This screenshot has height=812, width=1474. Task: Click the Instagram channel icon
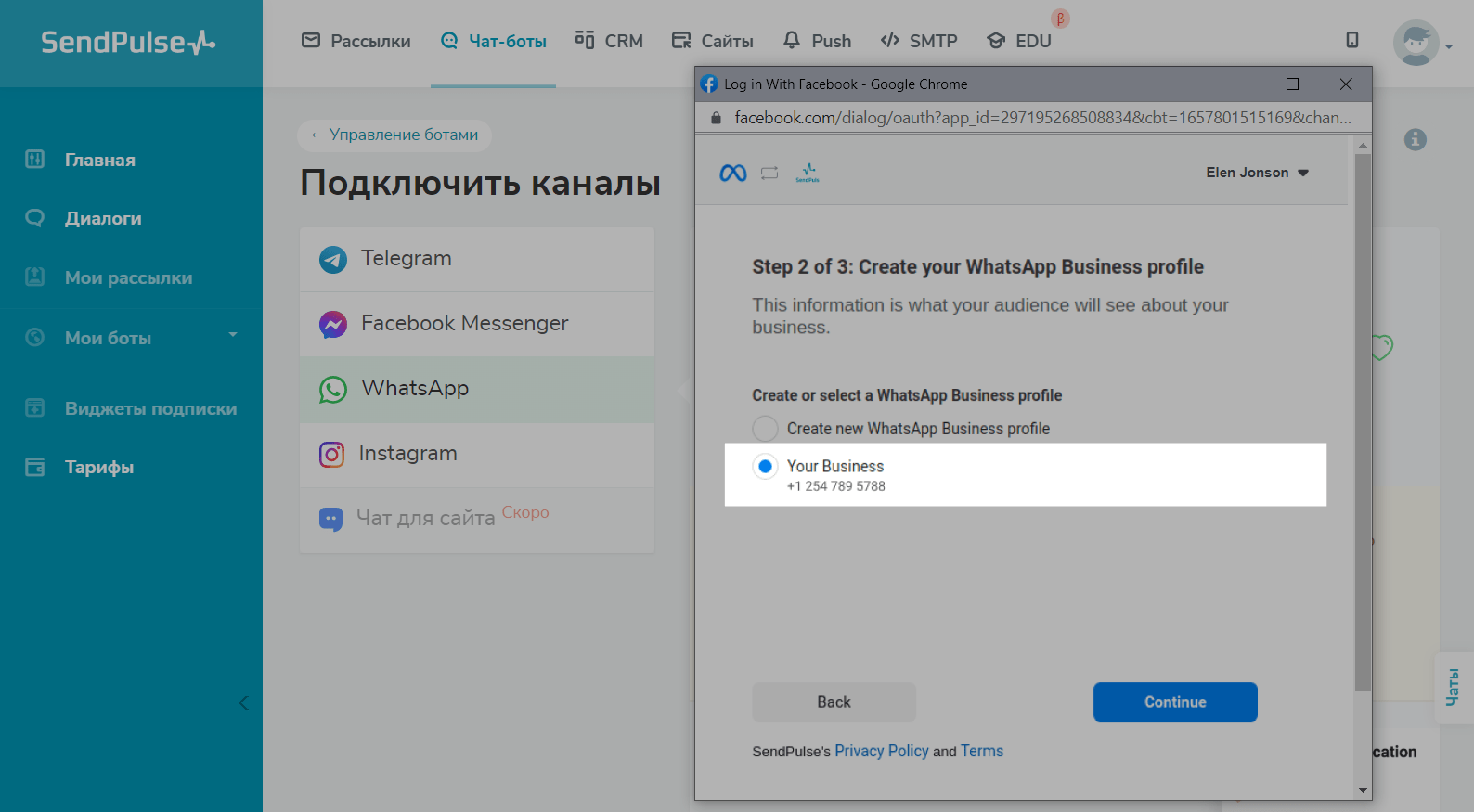332,454
